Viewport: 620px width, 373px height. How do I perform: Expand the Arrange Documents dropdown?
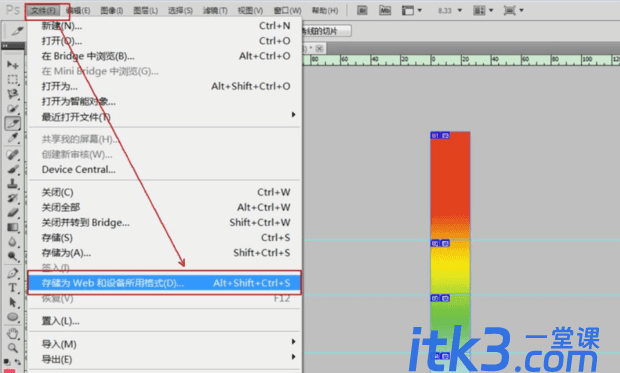(x=484, y=11)
